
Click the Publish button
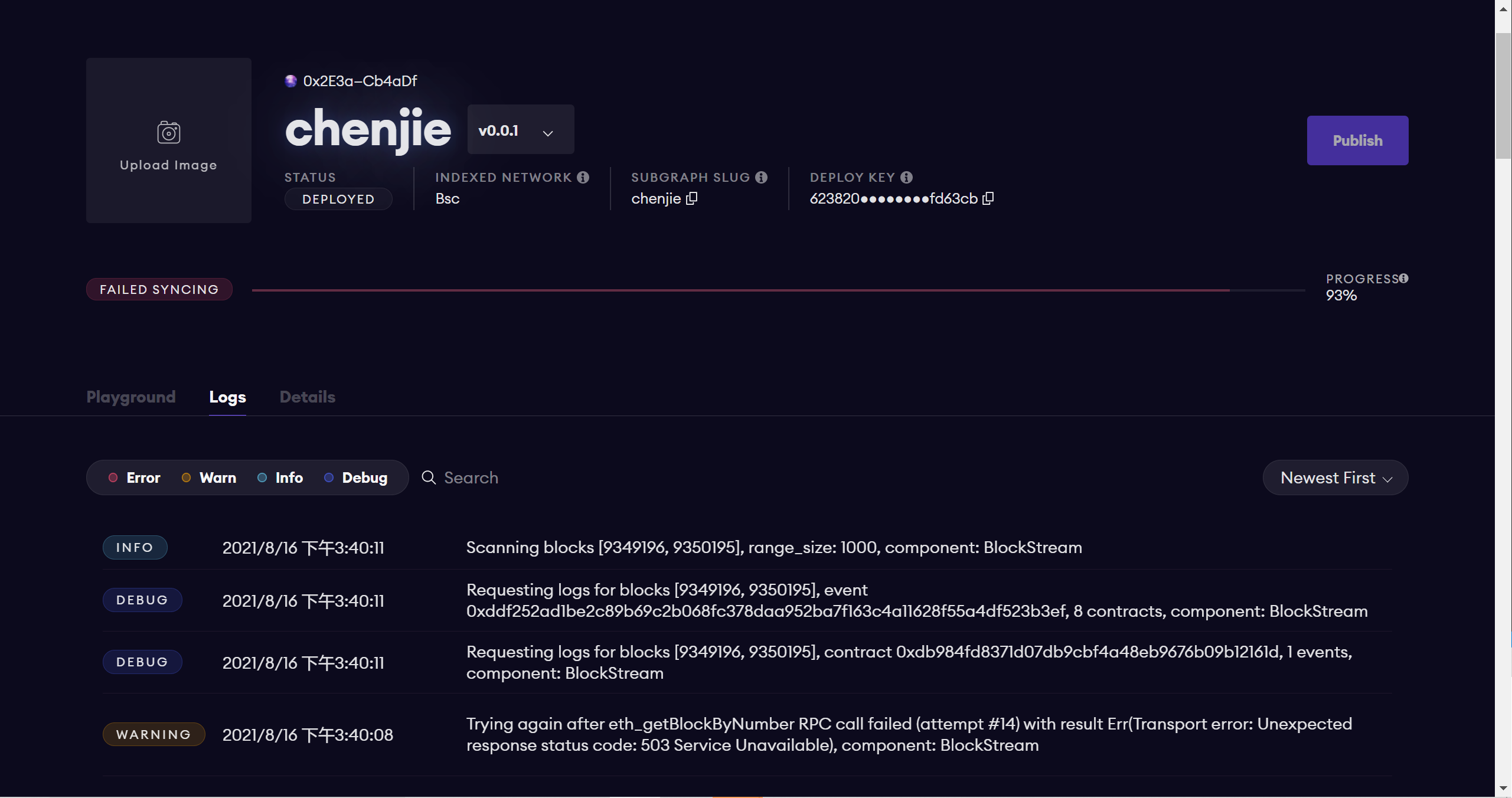[x=1357, y=140]
